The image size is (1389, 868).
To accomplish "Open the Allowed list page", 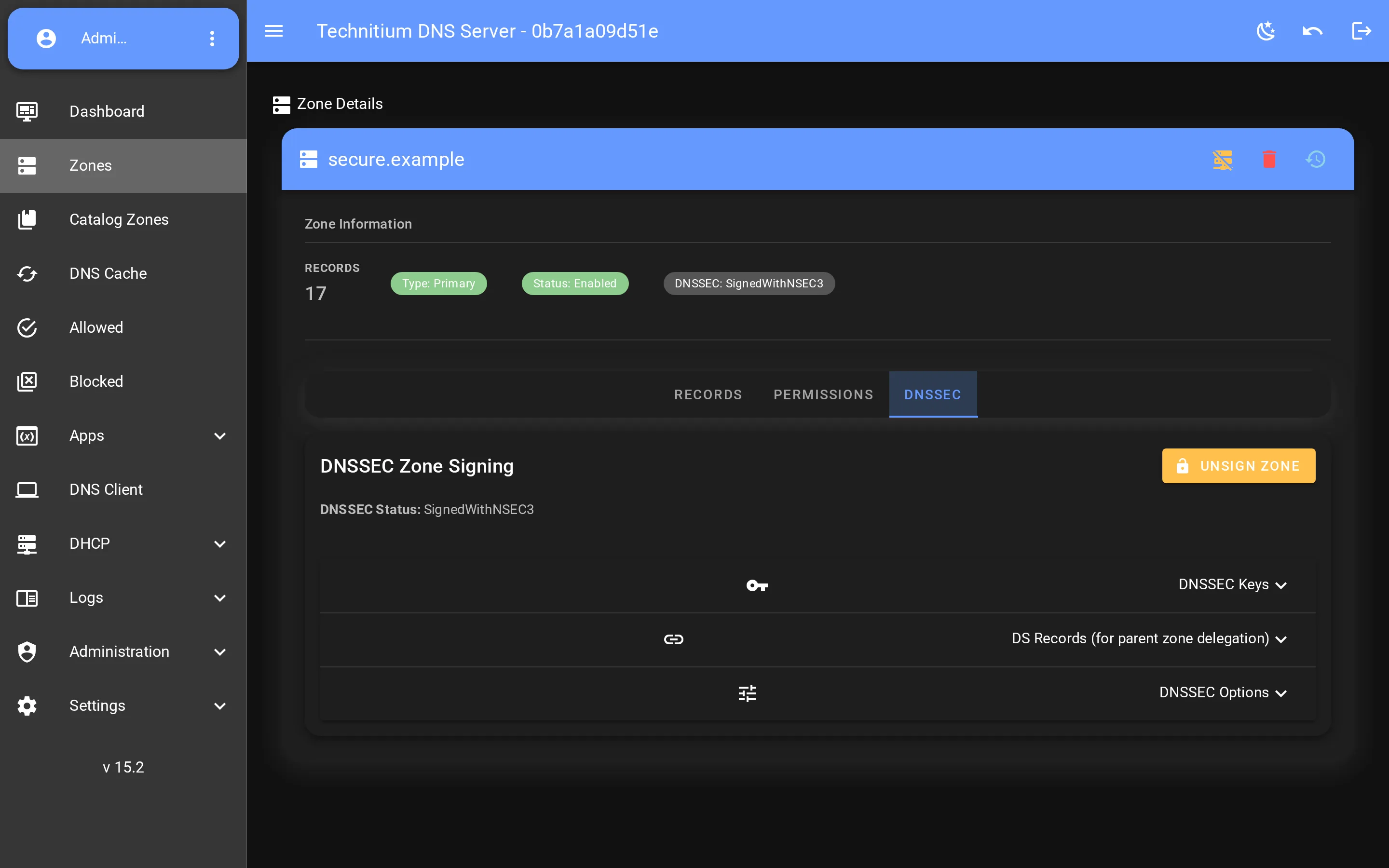I will click(123, 328).
